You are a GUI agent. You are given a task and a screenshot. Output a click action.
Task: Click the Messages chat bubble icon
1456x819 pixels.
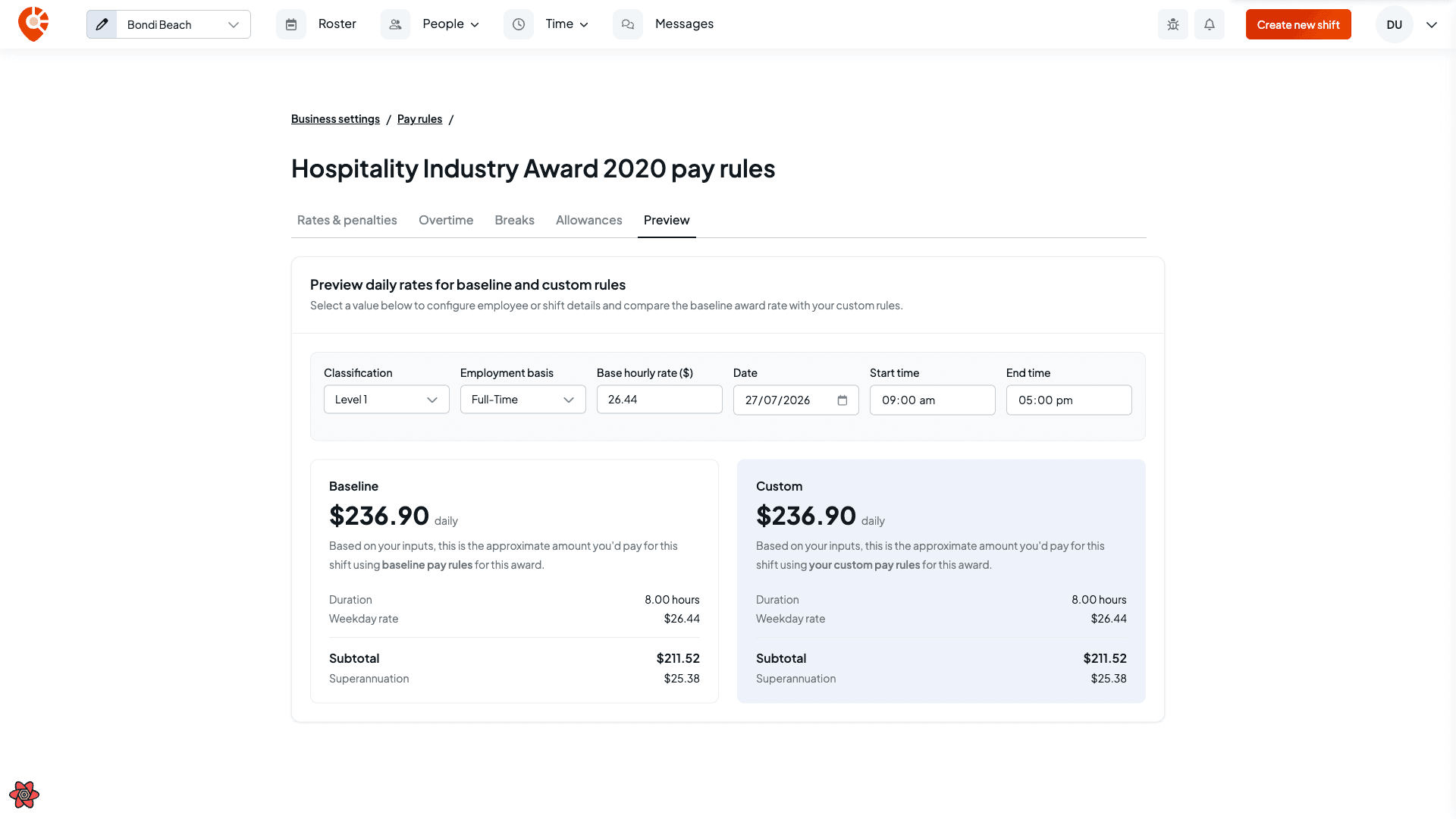[628, 24]
